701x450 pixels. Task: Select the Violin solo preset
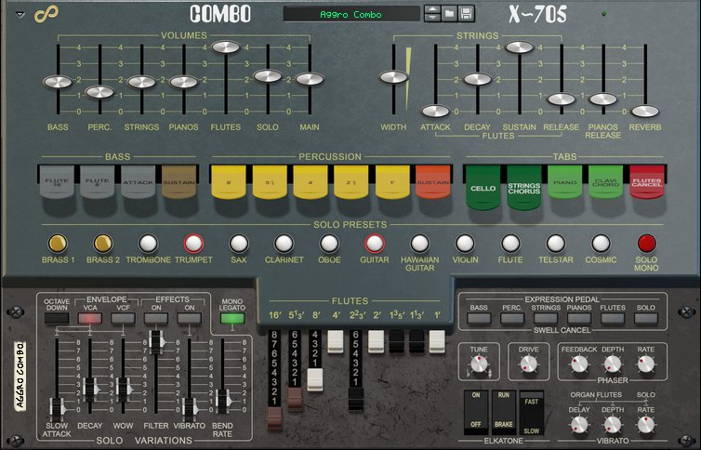[465, 243]
